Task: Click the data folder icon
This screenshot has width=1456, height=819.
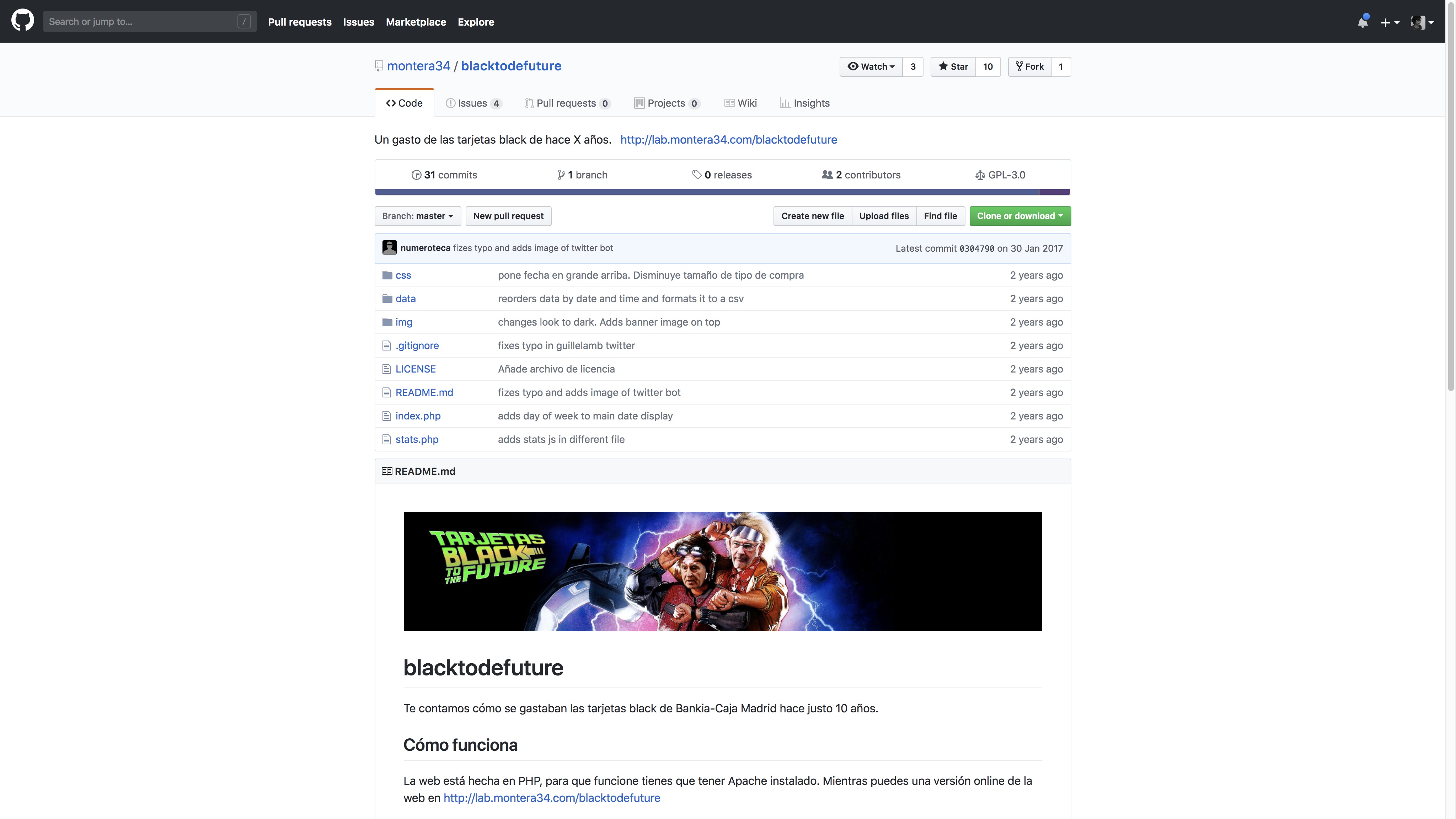Action: tap(387, 299)
